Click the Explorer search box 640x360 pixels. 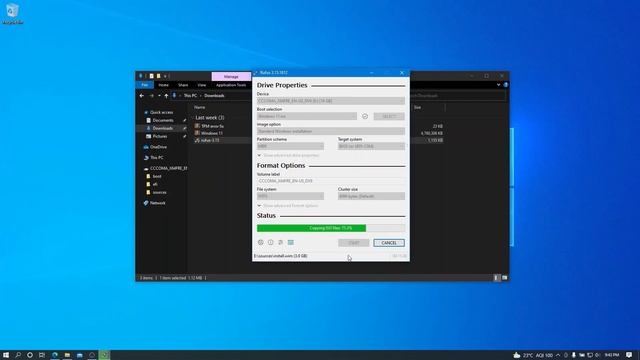click(457, 96)
